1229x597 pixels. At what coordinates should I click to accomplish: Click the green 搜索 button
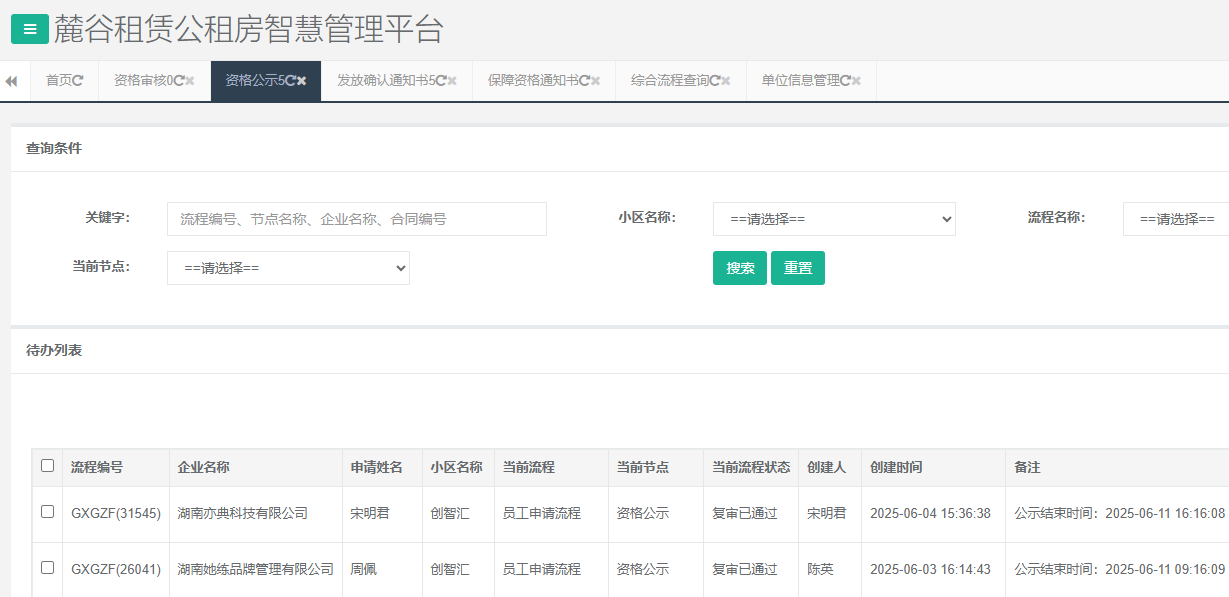pos(739,268)
